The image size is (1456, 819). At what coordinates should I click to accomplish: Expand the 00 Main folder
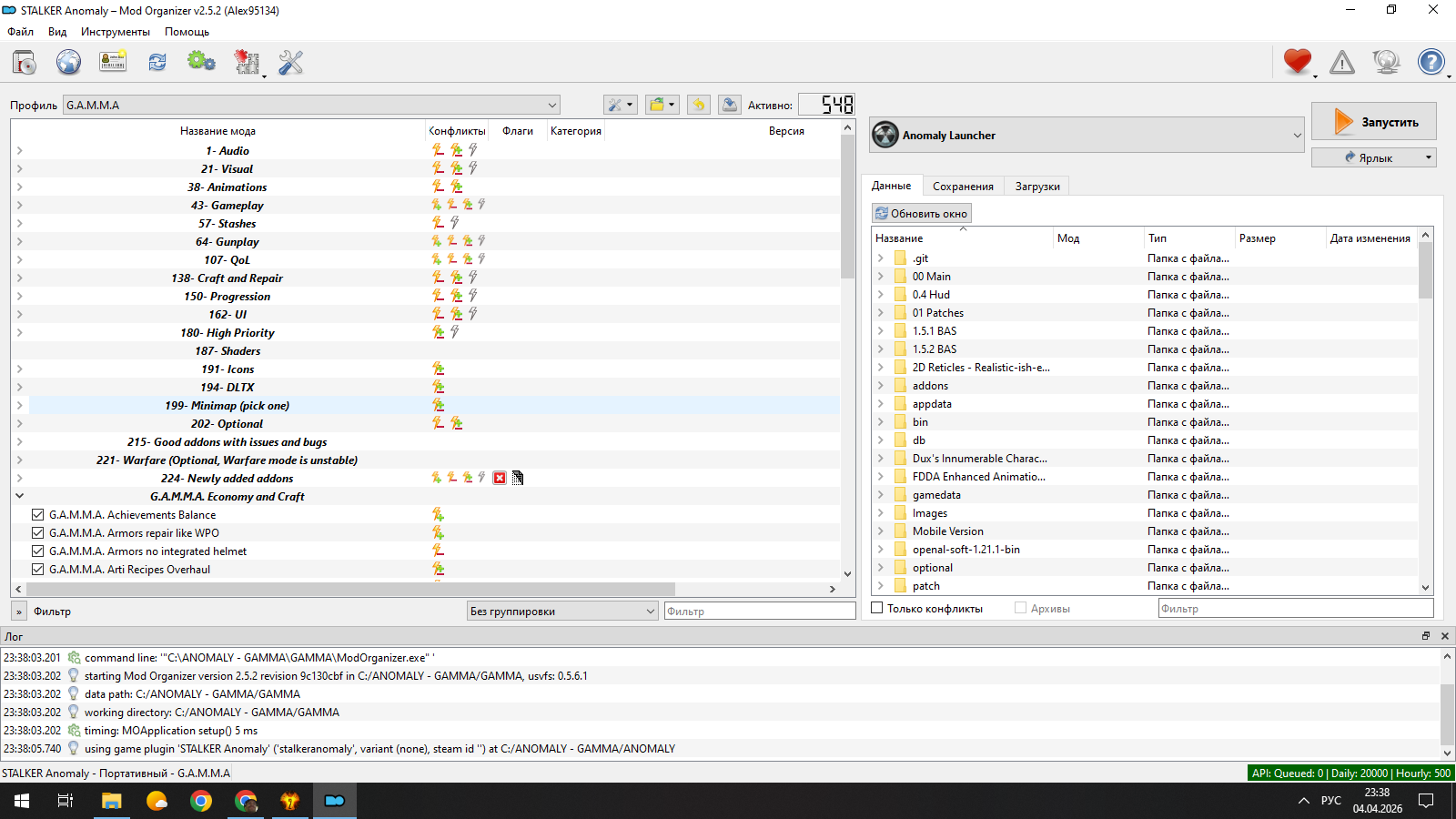click(x=880, y=276)
